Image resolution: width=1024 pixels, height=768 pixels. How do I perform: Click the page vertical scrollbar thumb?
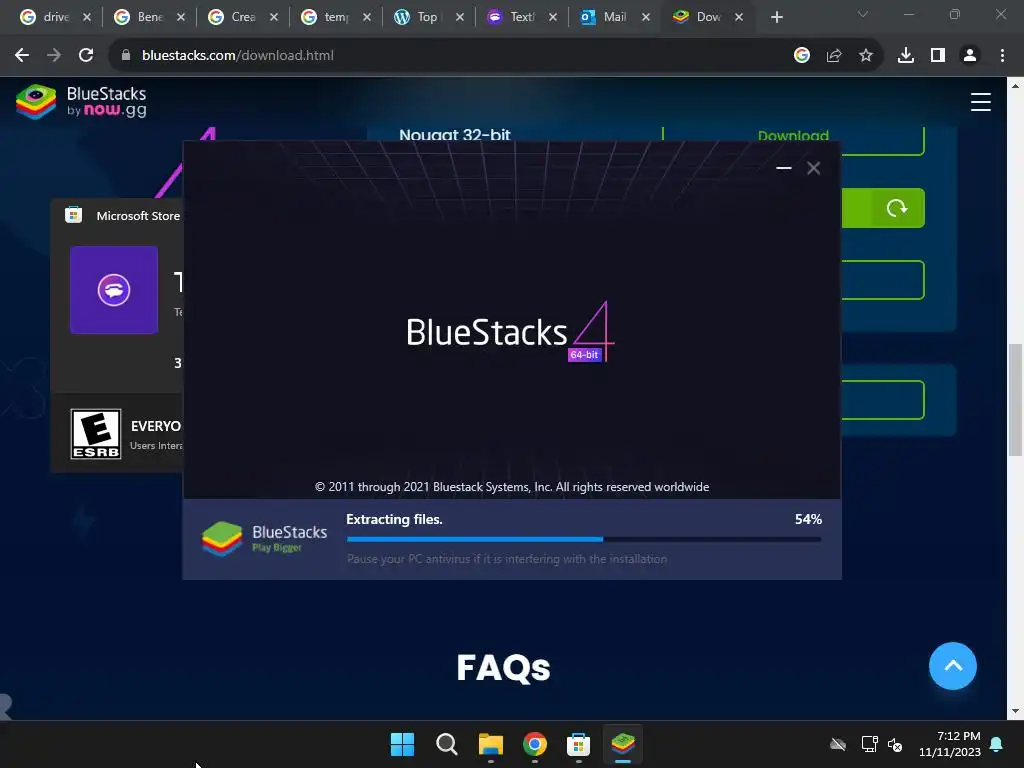[1015, 400]
